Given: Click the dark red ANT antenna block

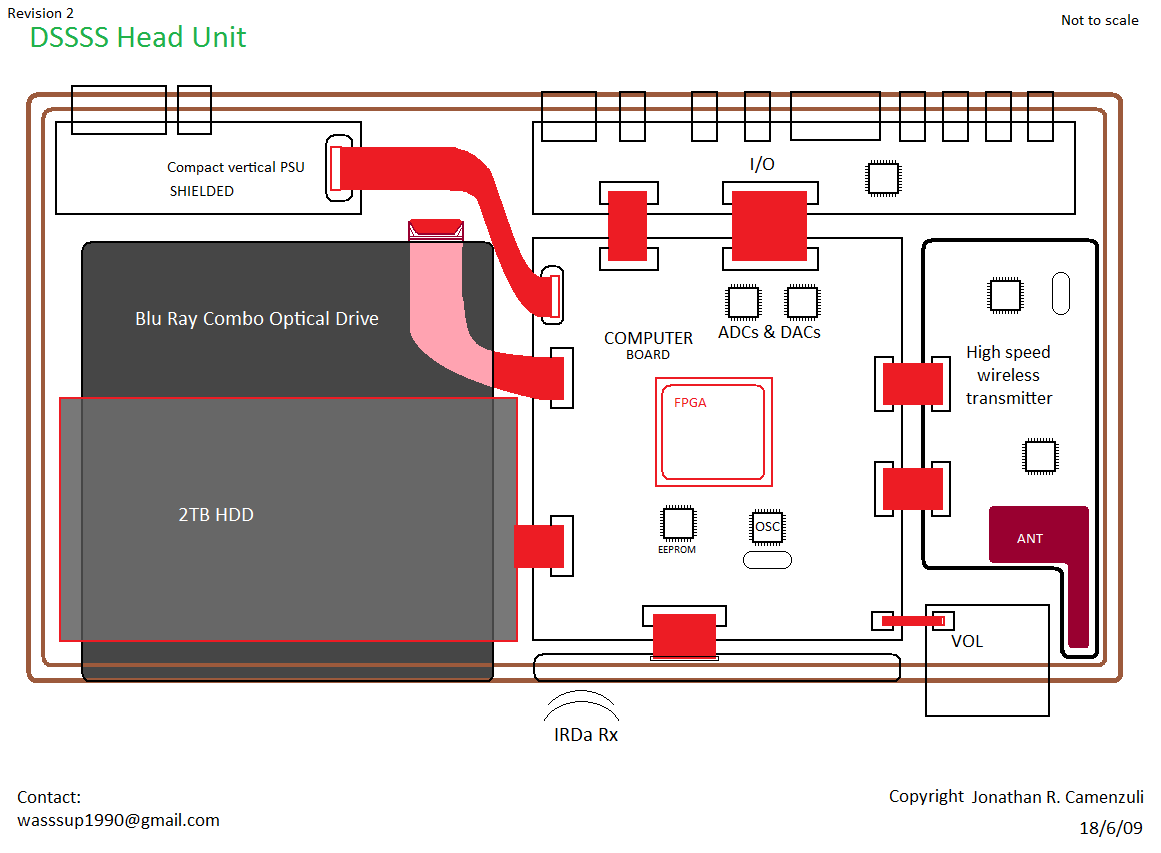Looking at the screenshot, I should [1038, 537].
